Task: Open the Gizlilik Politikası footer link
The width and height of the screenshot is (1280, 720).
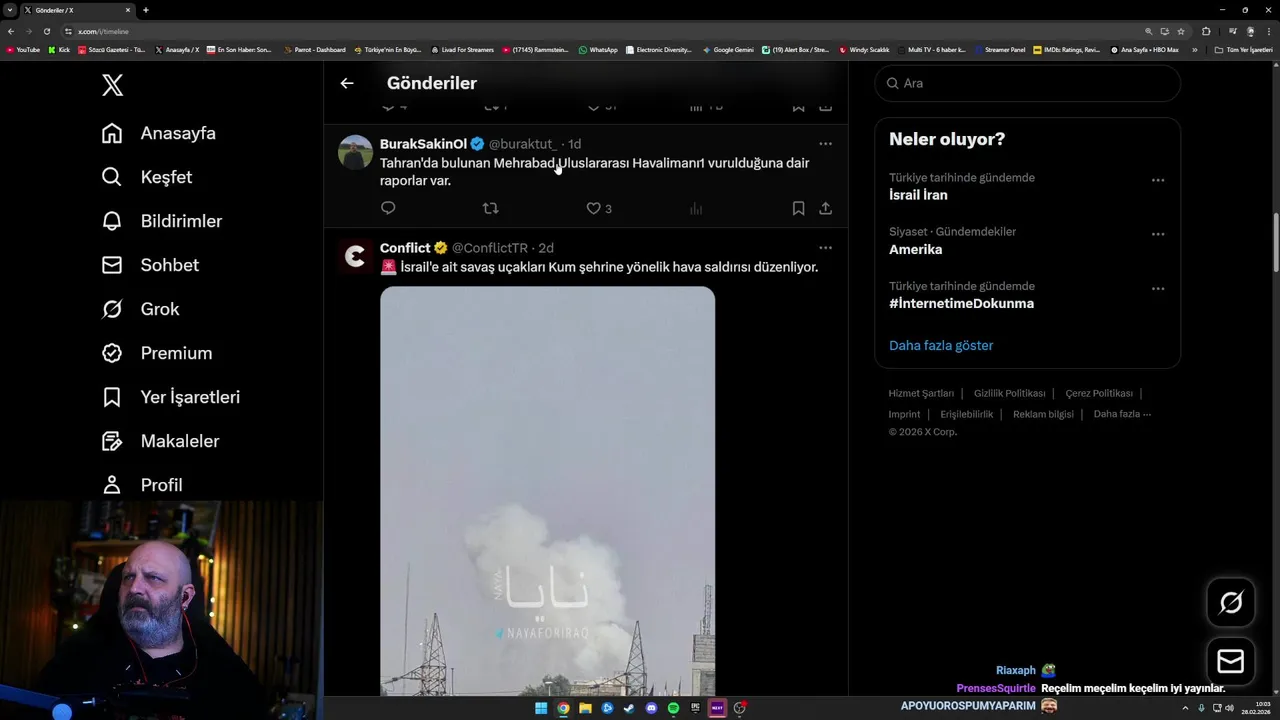Action: [x=1009, y=393]
